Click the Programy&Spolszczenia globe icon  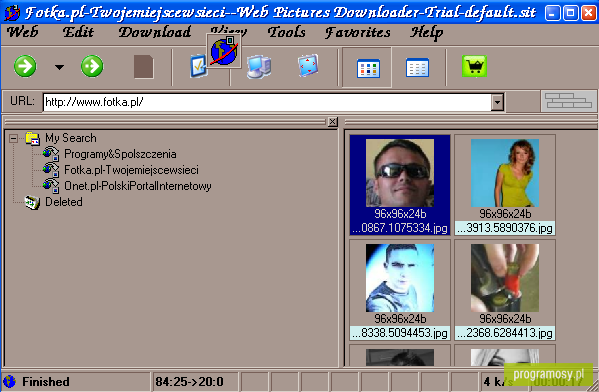(51, 154)
